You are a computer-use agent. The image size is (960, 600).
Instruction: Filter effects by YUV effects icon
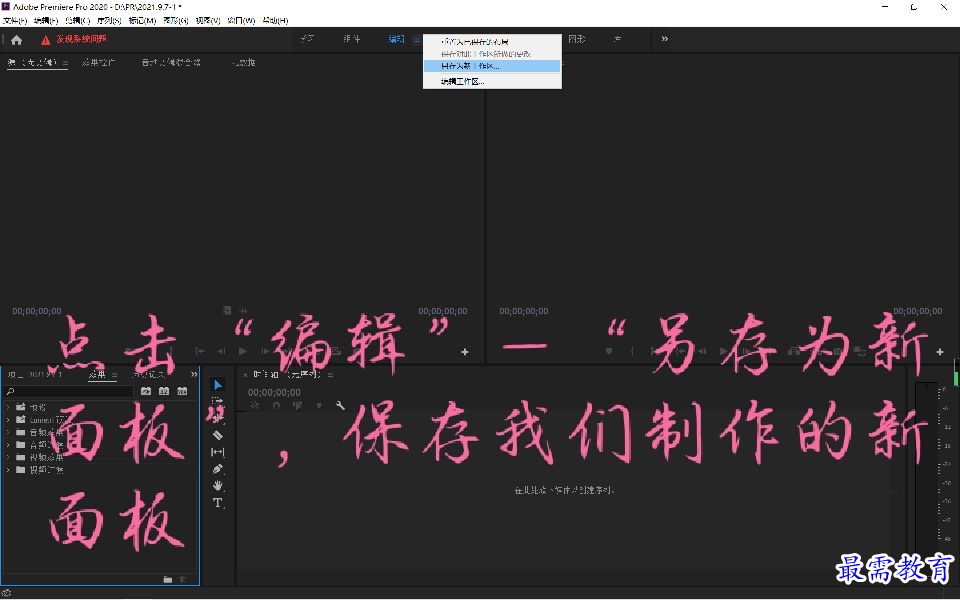pyautogui.click(x=182, y=391)
